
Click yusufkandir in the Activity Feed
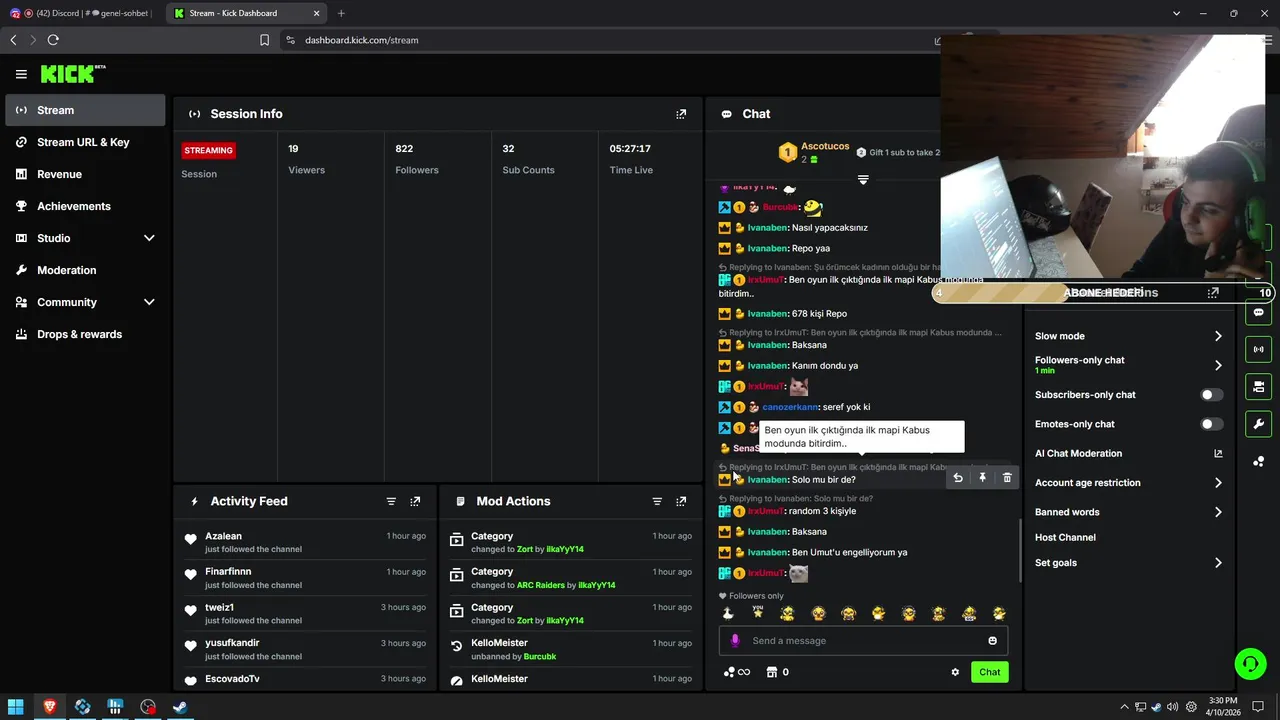click(x=232, y=643)
